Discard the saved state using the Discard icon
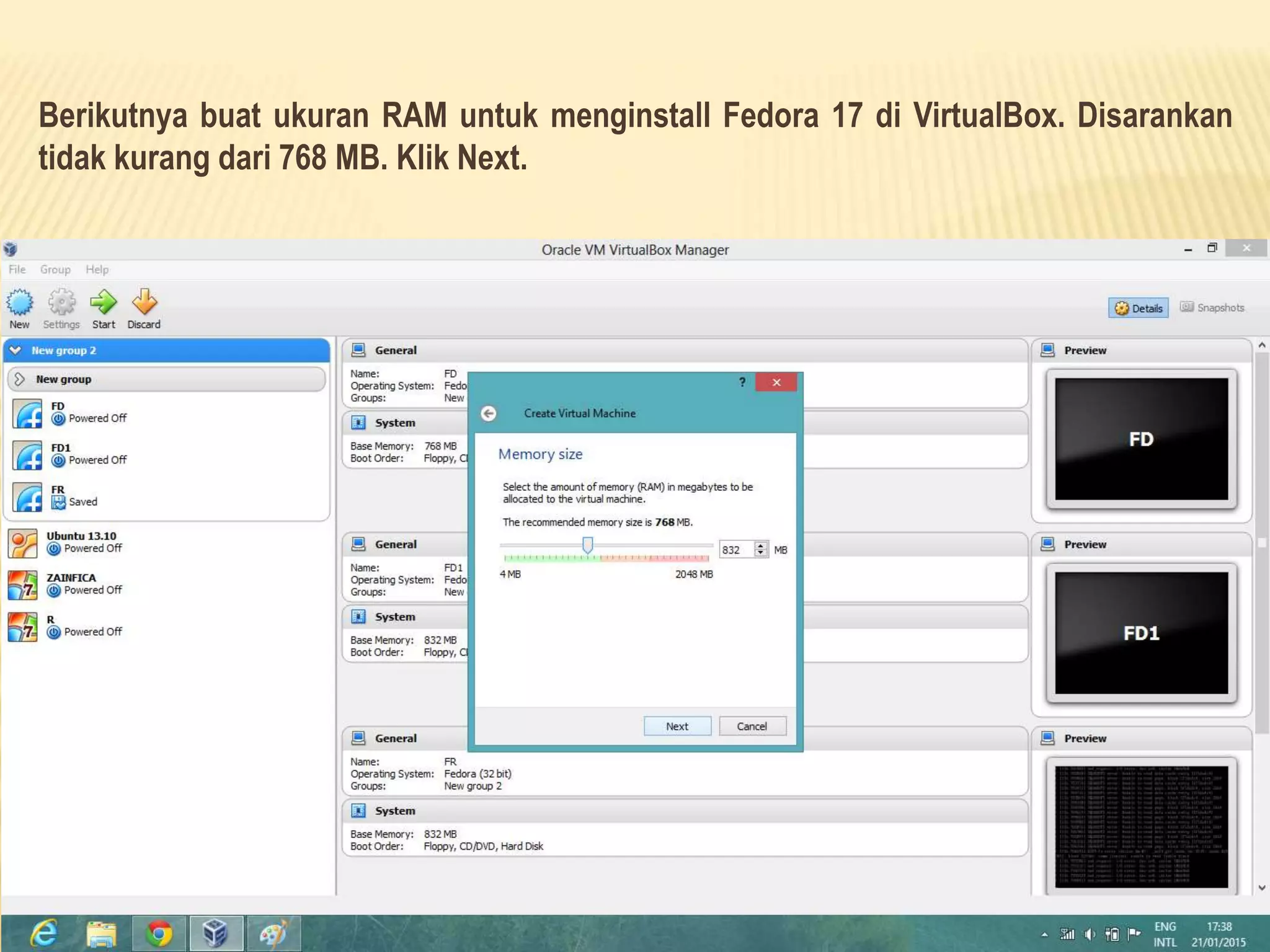This screenshot has width=1270, height=952. click(x=144, y=308)
